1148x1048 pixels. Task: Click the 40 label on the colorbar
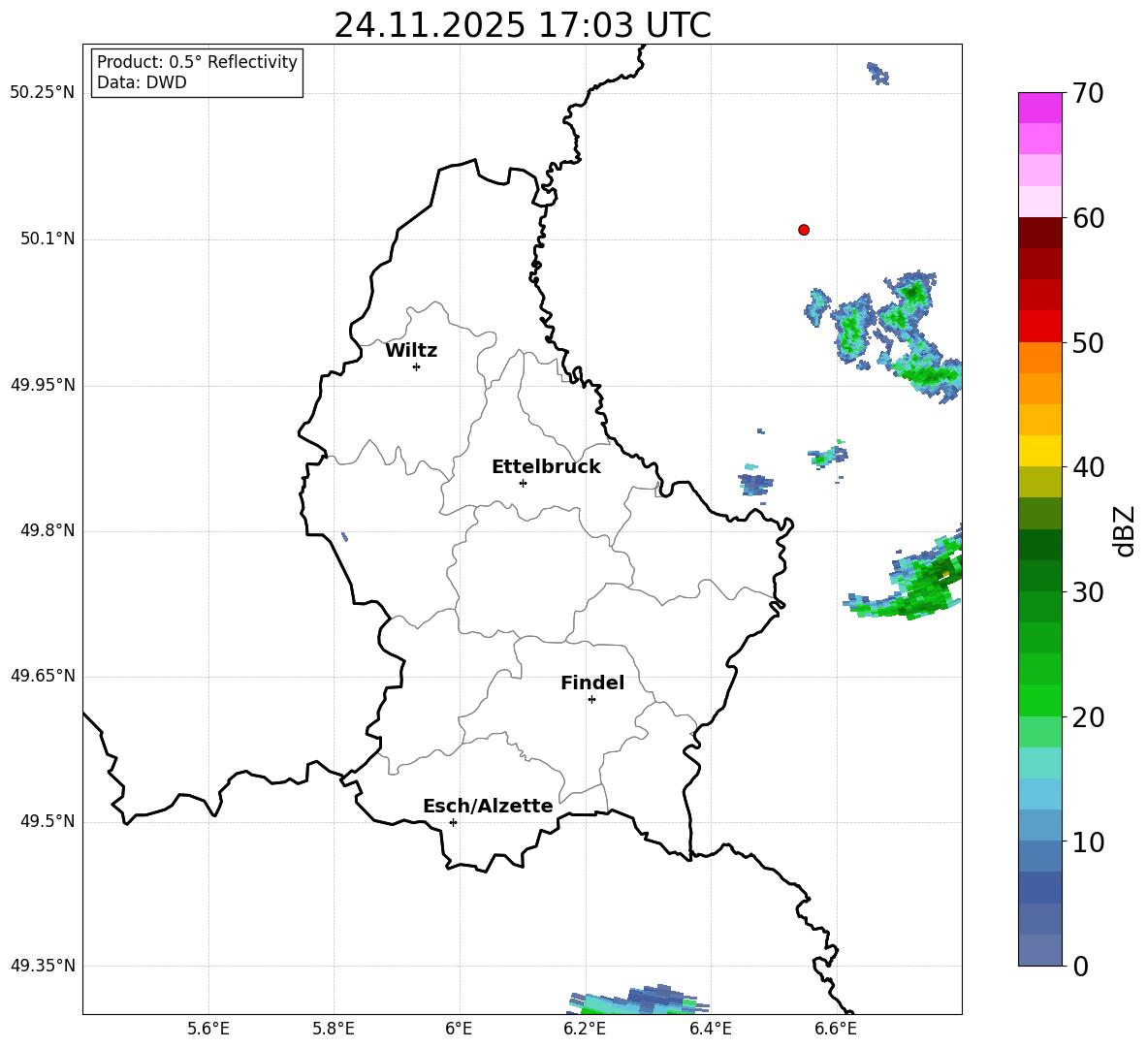pos(1088,467)
